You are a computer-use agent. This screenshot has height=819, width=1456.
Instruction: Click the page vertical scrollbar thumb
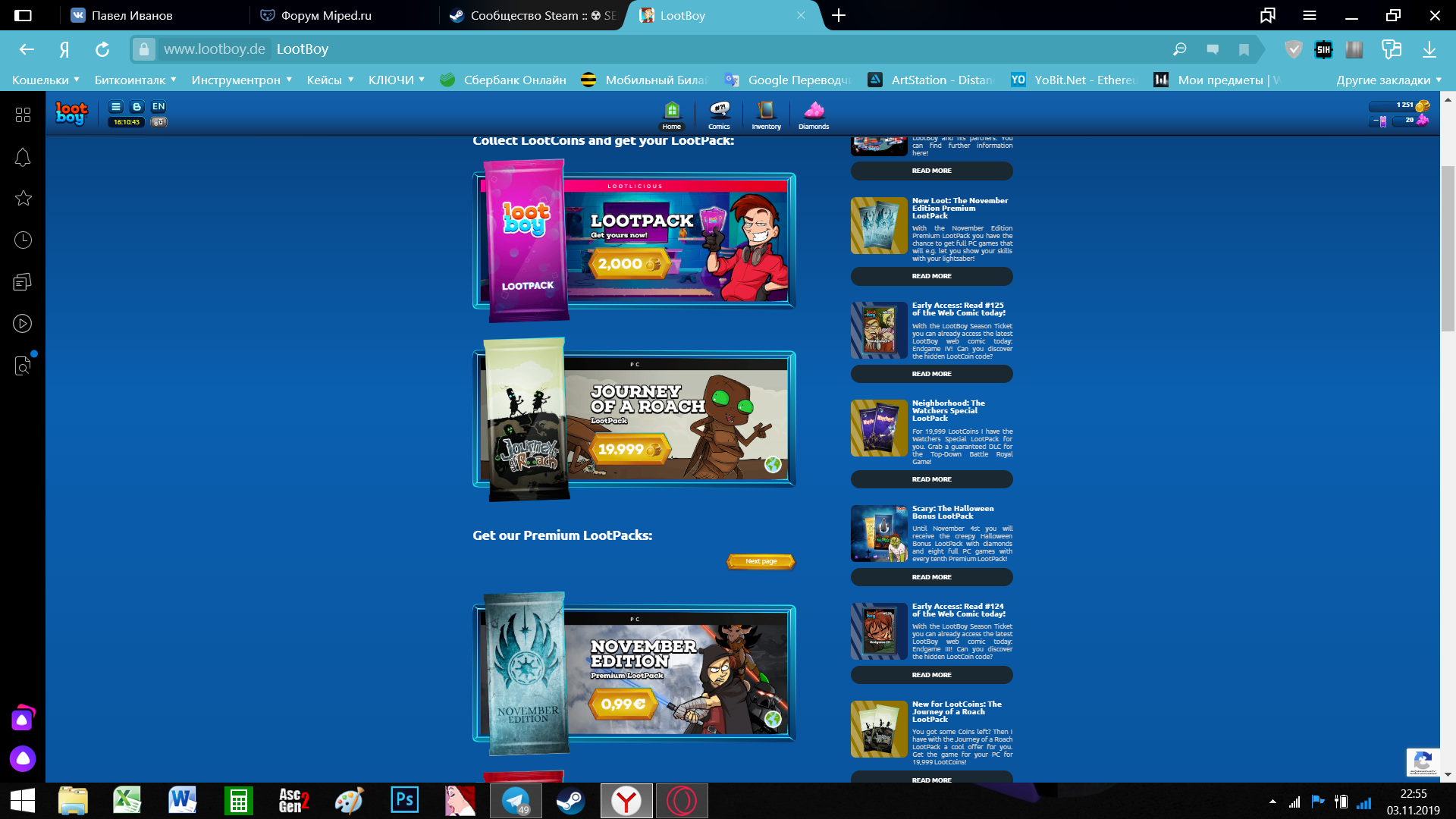(1448, 249)
